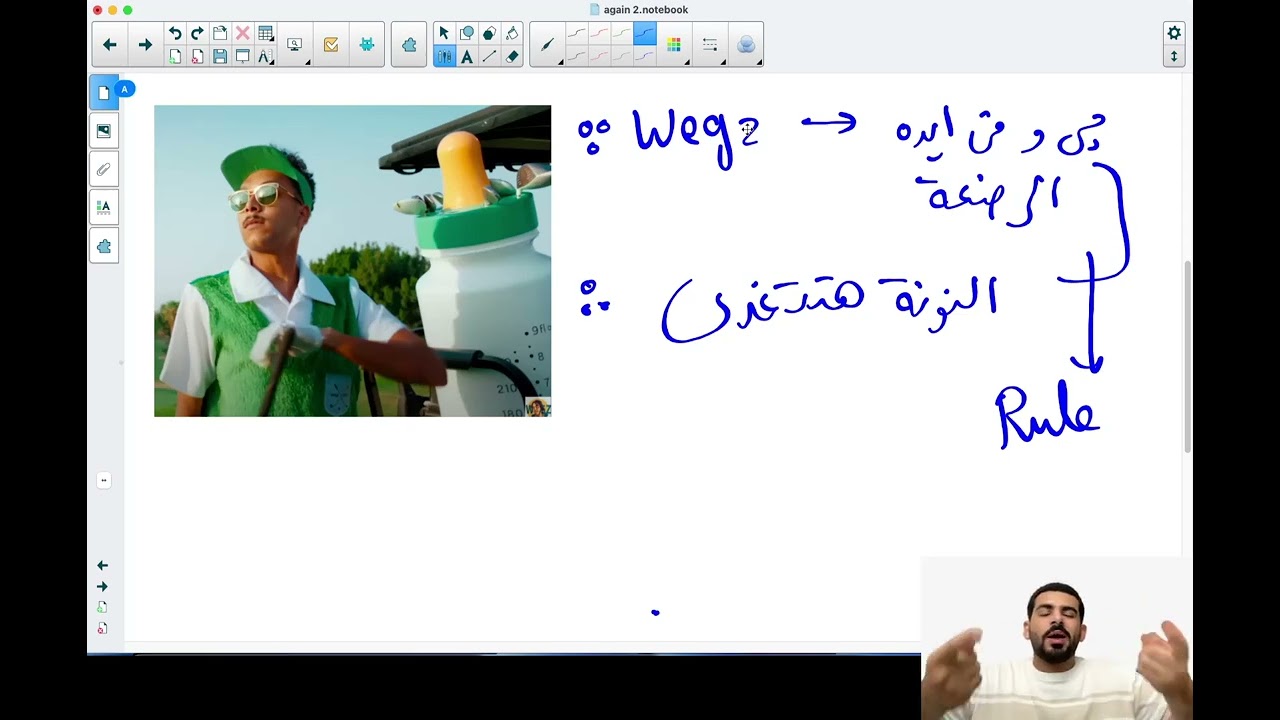Click the 'again 2.notebook' window title
Screen dimensions: 1280x720
point(646,9)
